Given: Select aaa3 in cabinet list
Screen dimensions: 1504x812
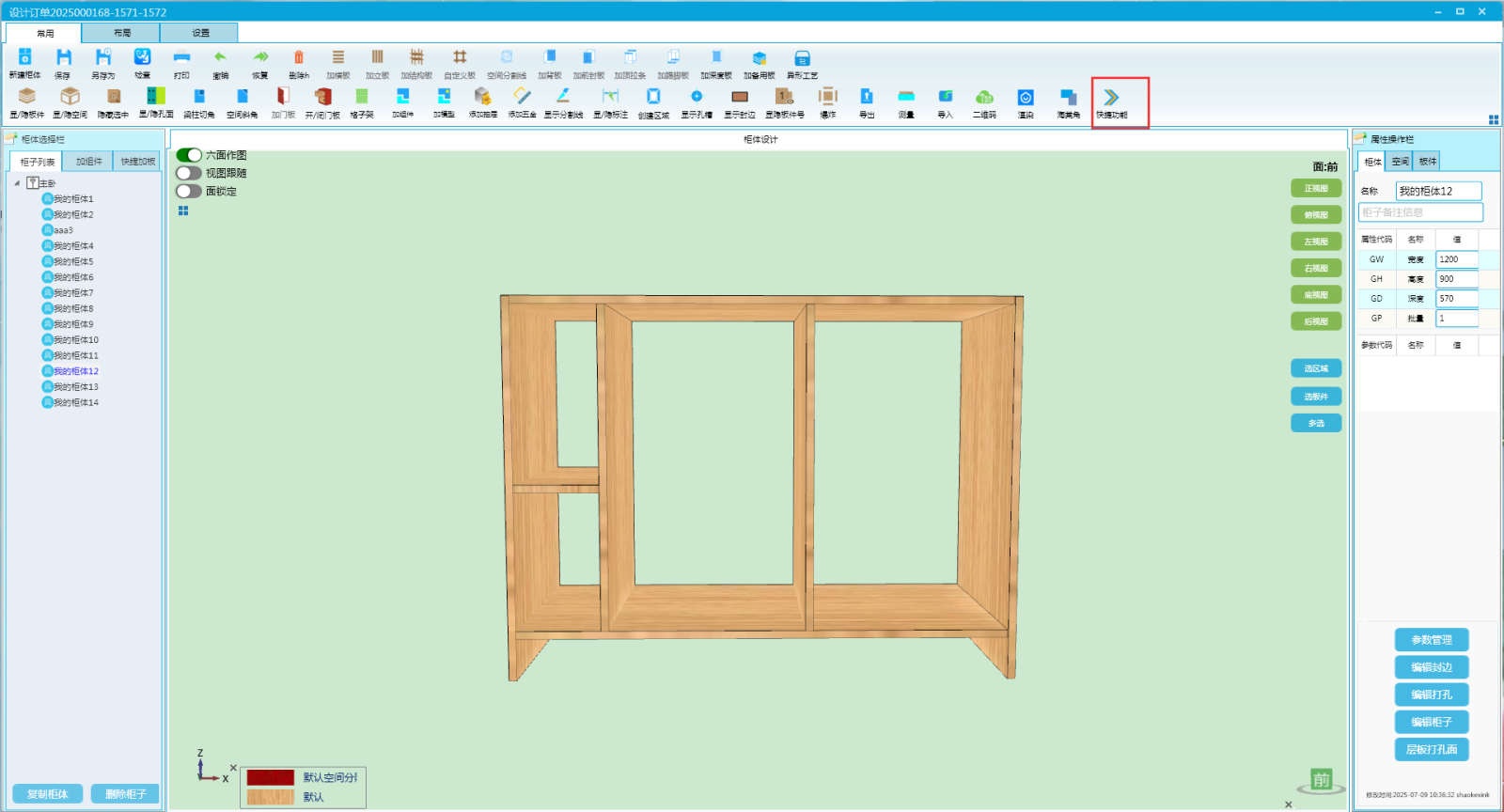Looking at the screenshot, I should tap(63, 230).
